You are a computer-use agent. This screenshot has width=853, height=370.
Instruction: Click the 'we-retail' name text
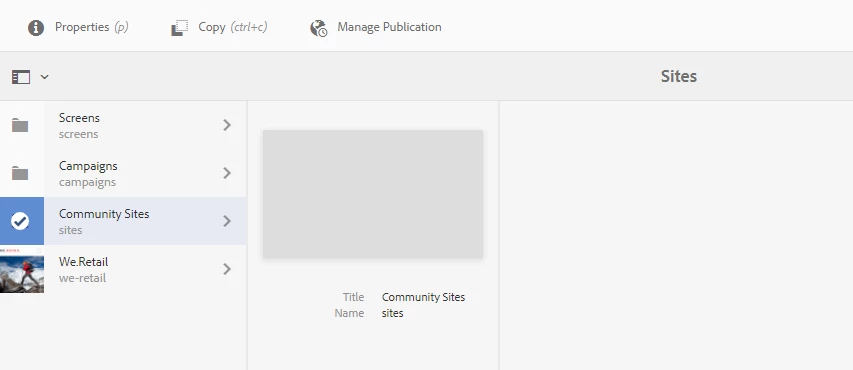(x=82, y=278)
